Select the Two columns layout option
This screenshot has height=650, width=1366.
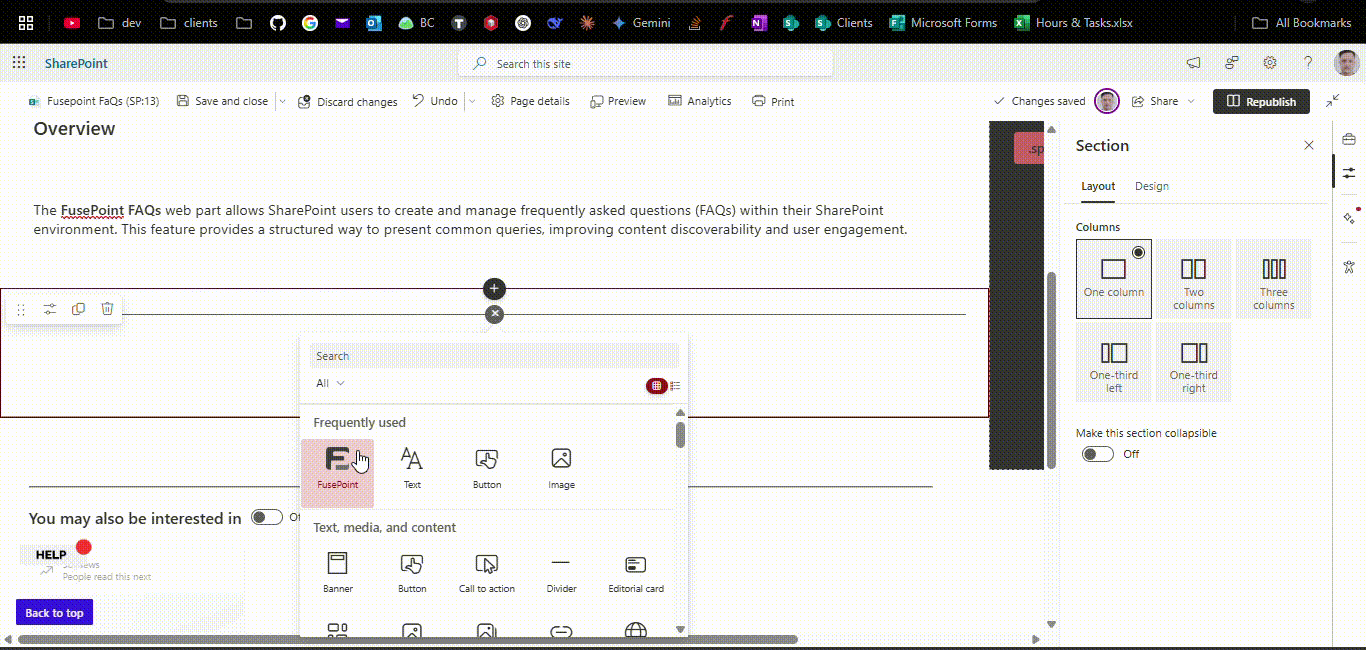[1193, 278]
